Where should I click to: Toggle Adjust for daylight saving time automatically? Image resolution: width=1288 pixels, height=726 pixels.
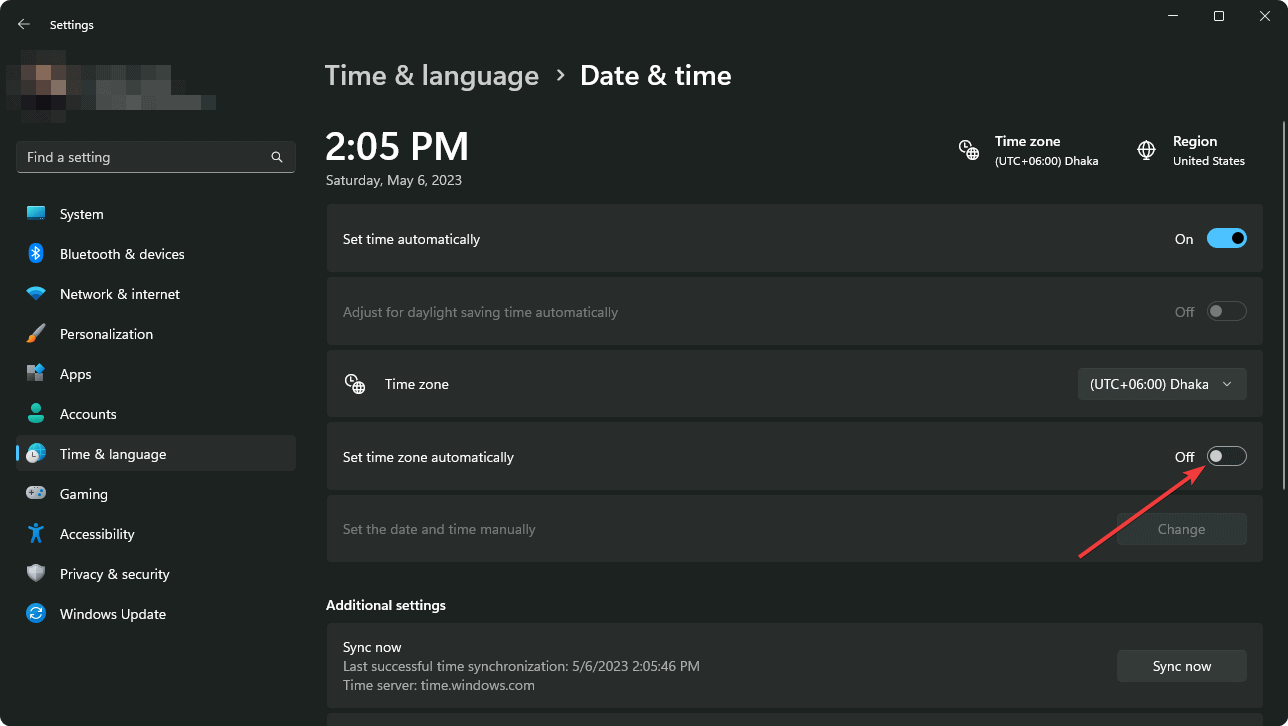[1227, 311]
